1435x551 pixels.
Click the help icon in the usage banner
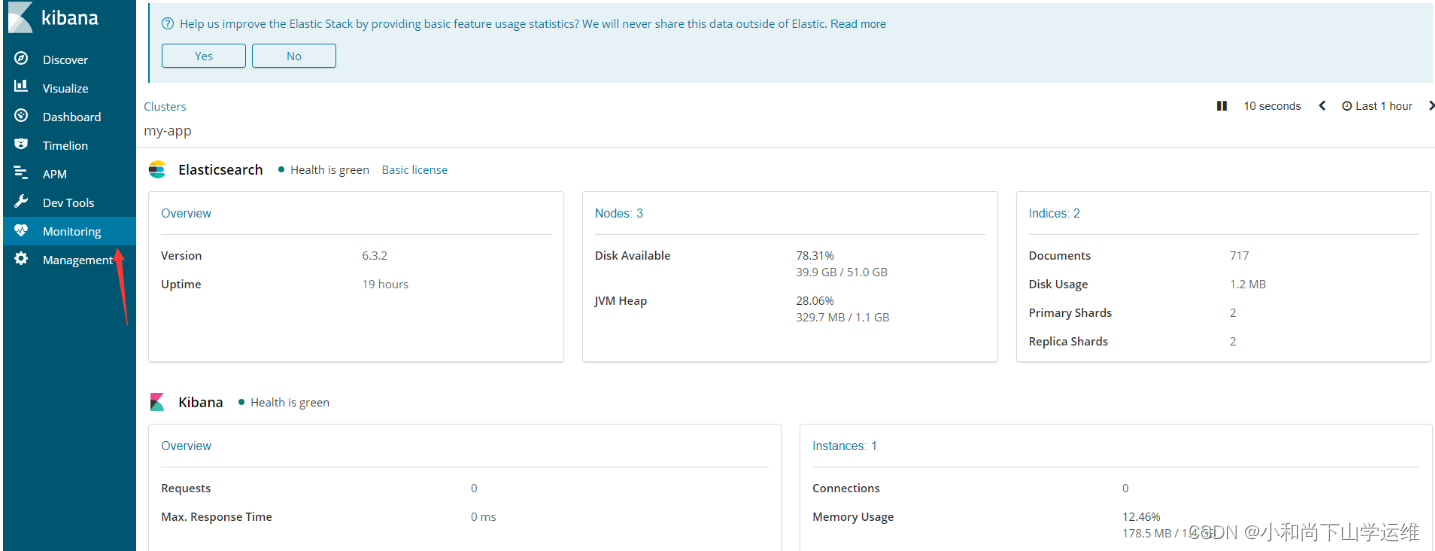(x=167, y=24)
